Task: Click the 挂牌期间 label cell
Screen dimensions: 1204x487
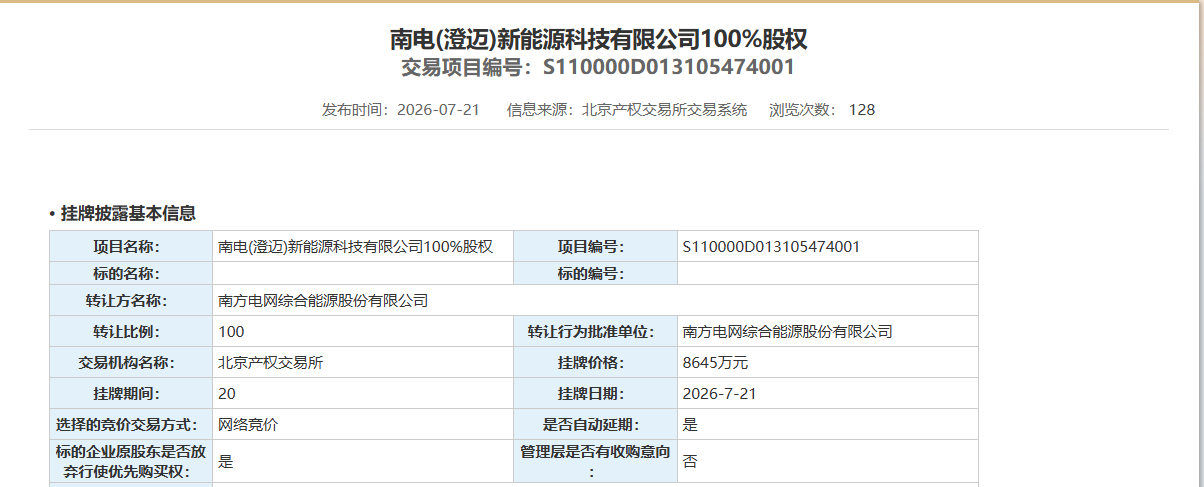Action: pyautogui.click(x=131, y=394)
